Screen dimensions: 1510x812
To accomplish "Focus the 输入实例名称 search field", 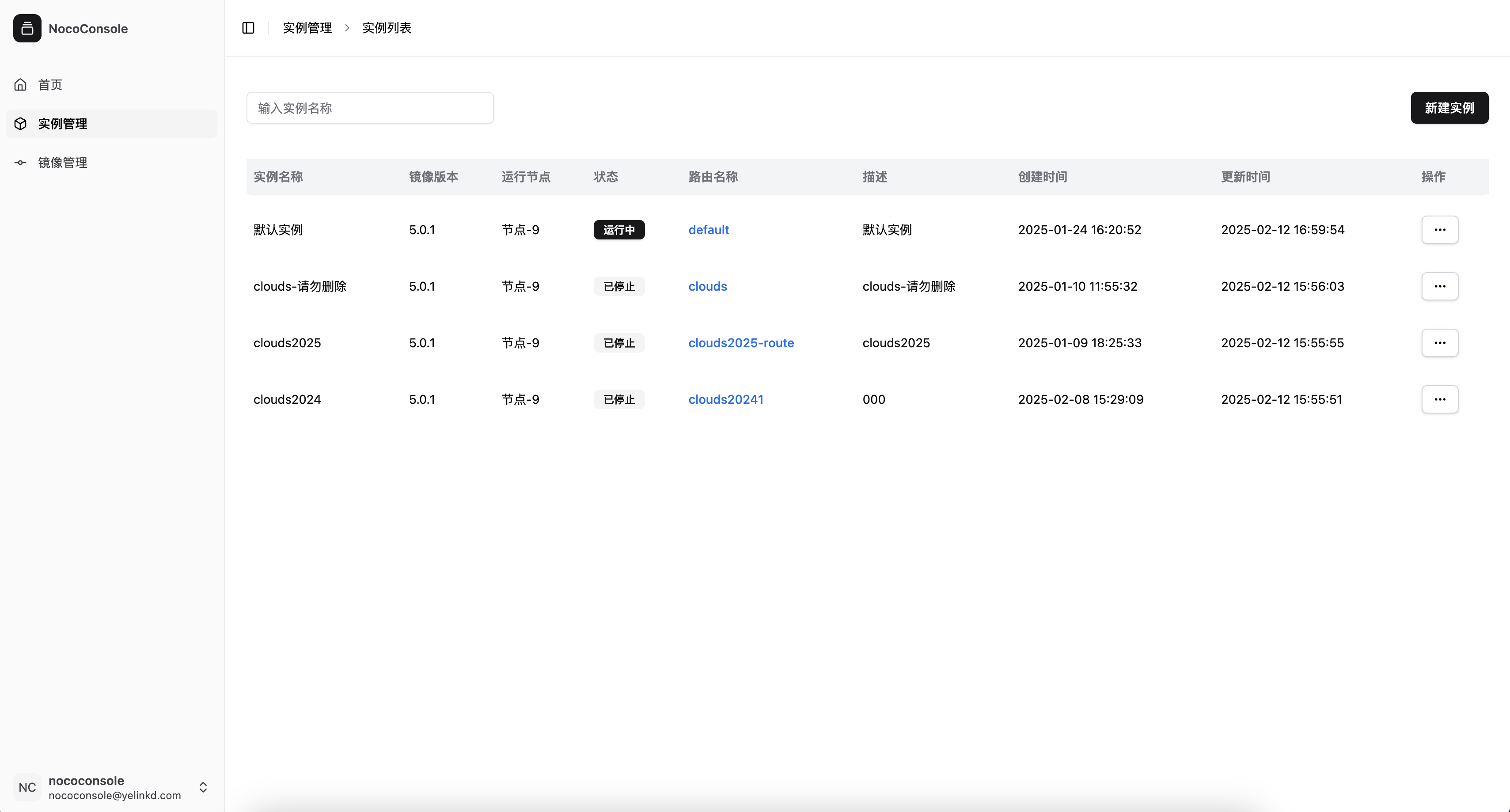I will (369, 108).
